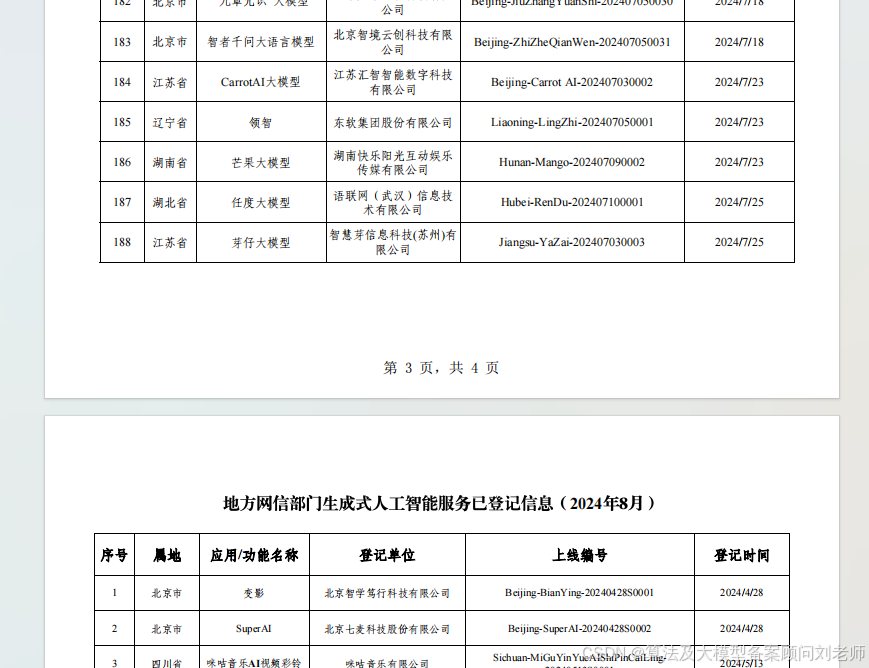Click the 登记时间 column header
The width and height of the screenshot is (869, 668).
click(x=742, y=555)
